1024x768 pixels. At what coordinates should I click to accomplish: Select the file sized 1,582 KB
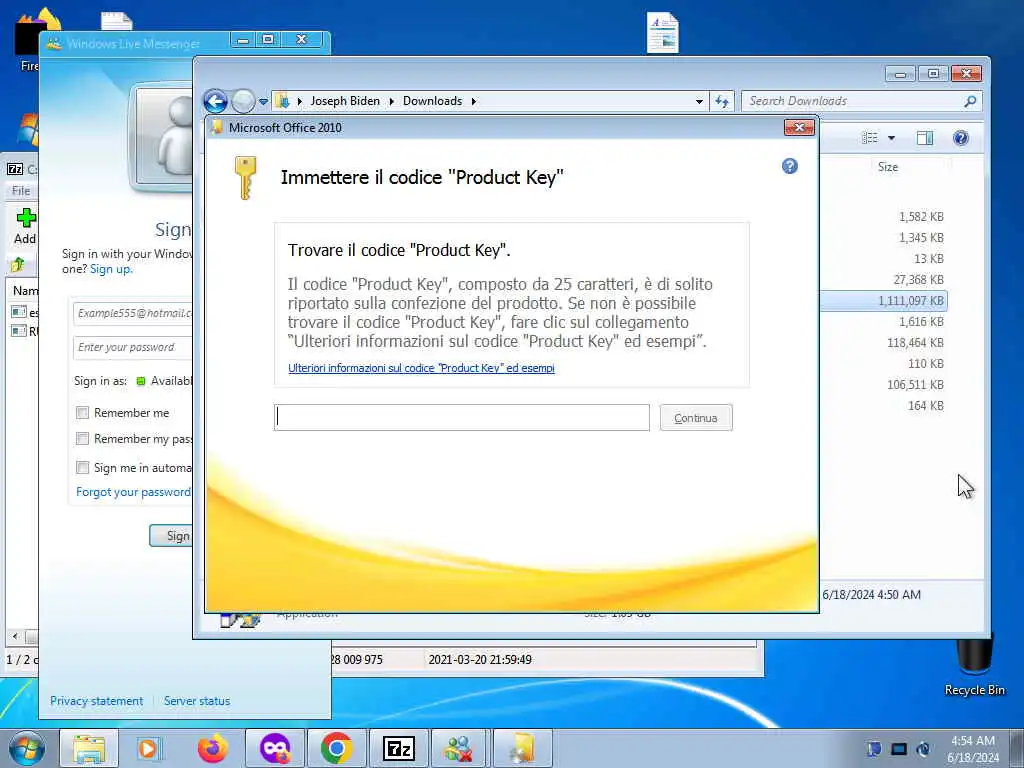coord(921,217)
